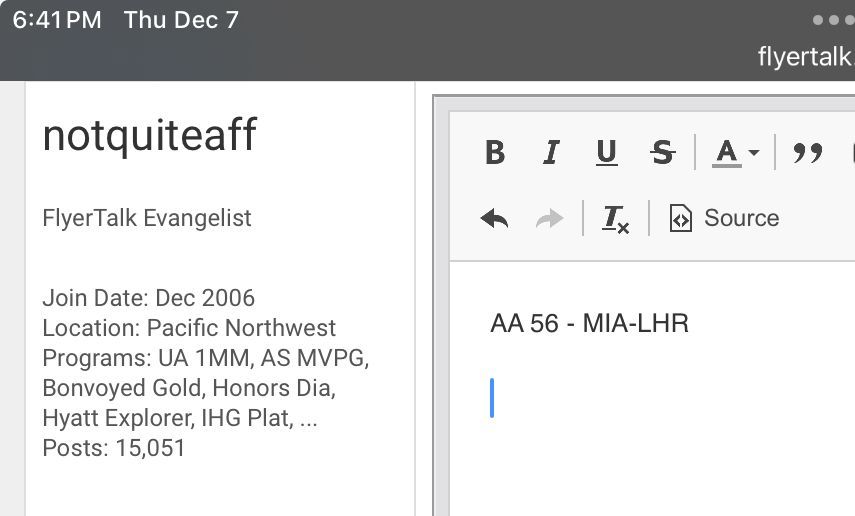Open the text color dropdown arrow

(x=754, y=152)
